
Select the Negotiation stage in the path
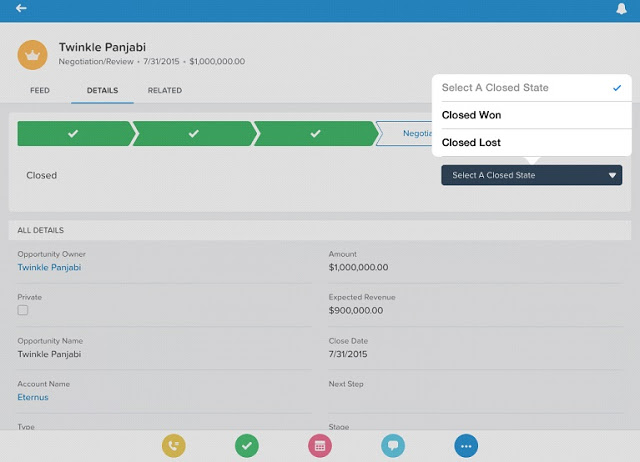point(408,133)
